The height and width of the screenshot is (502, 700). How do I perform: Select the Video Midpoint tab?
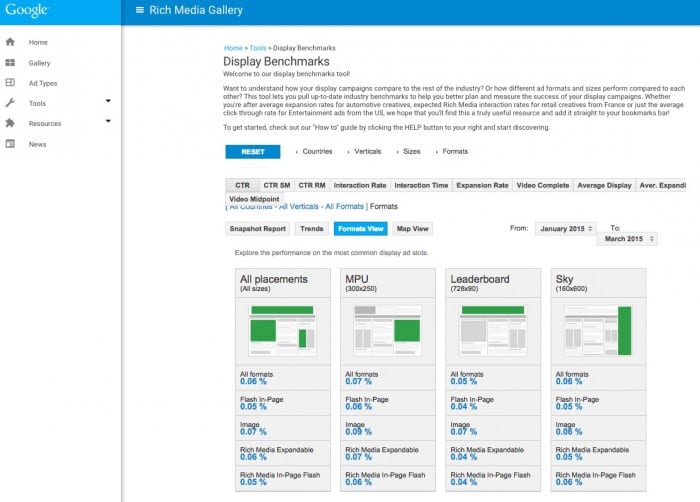pyautogui.click(x=254, y=199)
